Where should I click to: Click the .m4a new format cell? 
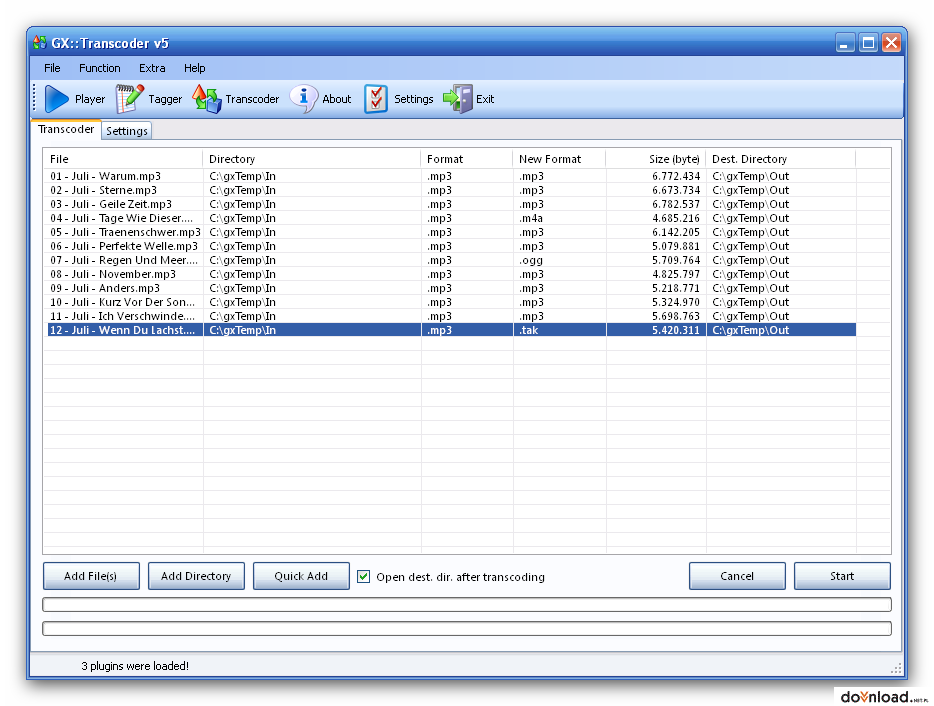531,218
